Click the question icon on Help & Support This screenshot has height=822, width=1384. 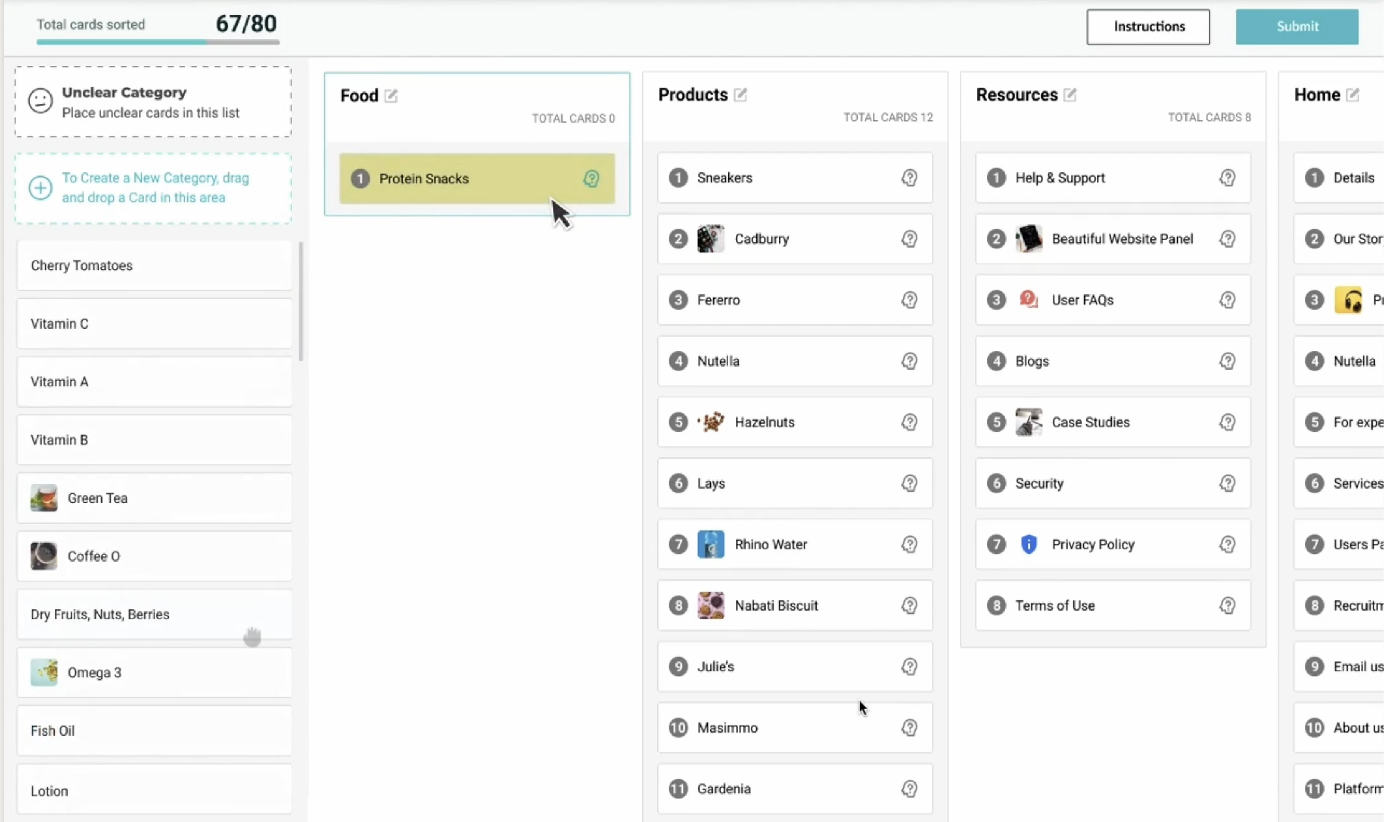pyautogui.click(x=1228, y=177)
